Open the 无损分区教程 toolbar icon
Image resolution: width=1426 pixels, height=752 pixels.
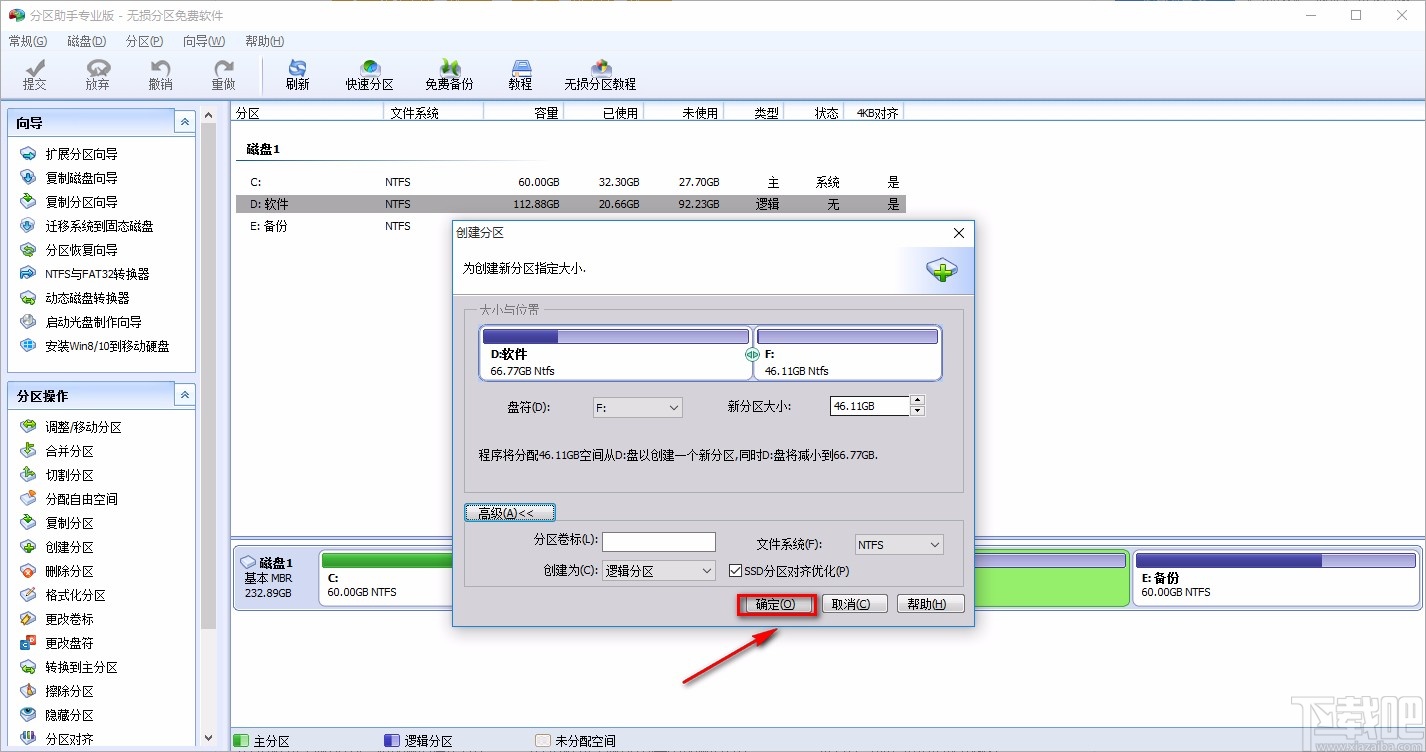pos(600,74)
